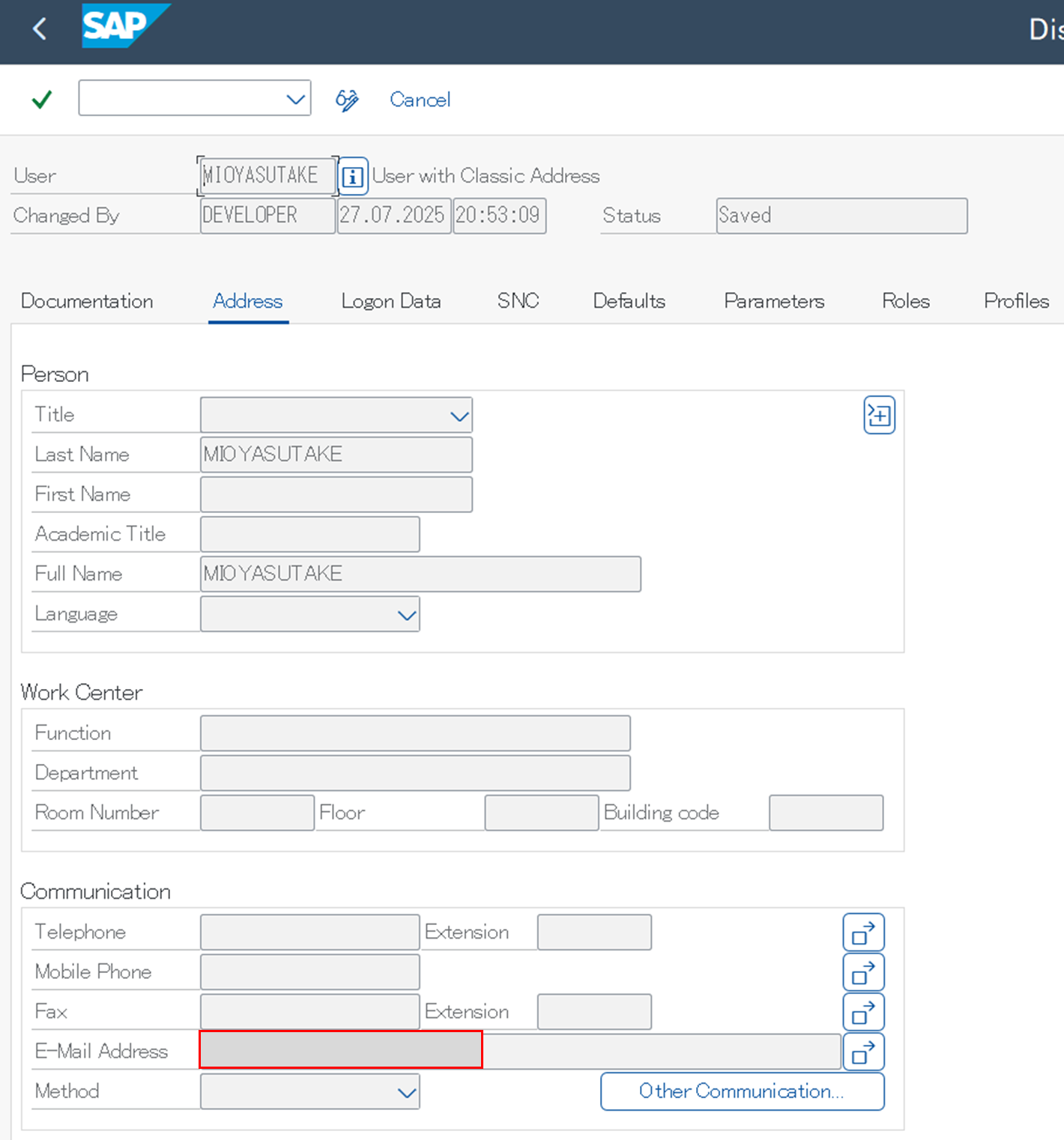Click the Function field
Viewport: 1064px width, 1140px height.
click(x=415, y=733)
